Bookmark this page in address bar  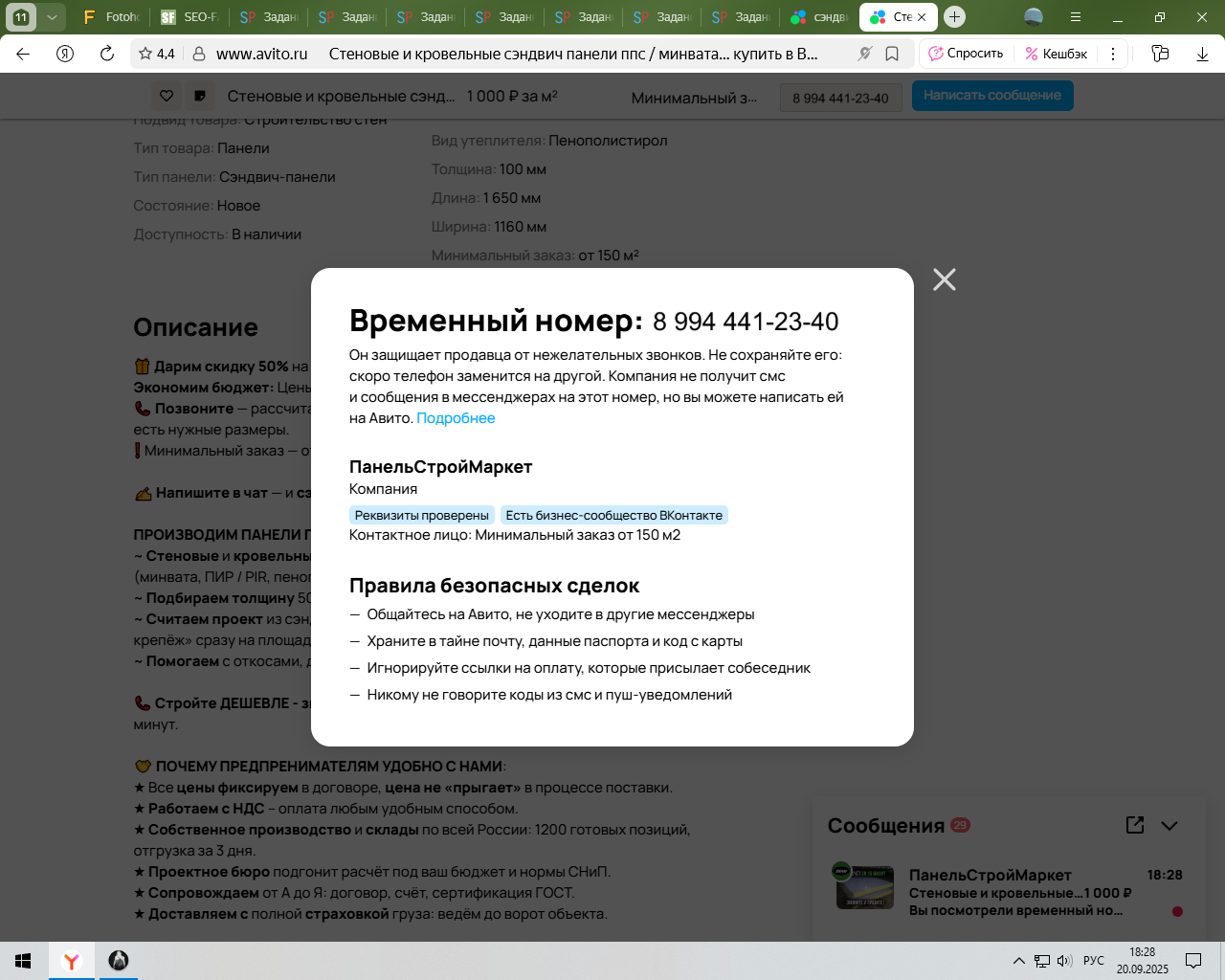point(892,54)
